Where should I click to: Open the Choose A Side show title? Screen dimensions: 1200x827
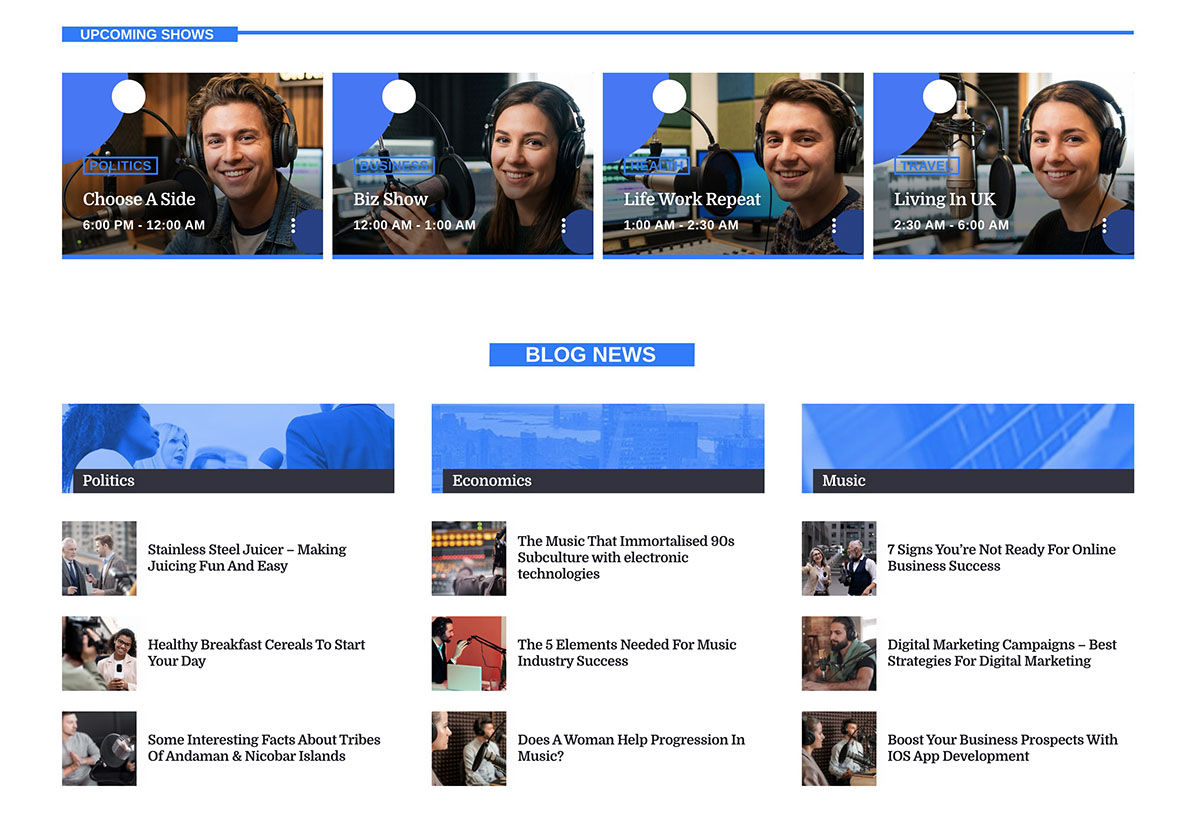click(139, 199)
